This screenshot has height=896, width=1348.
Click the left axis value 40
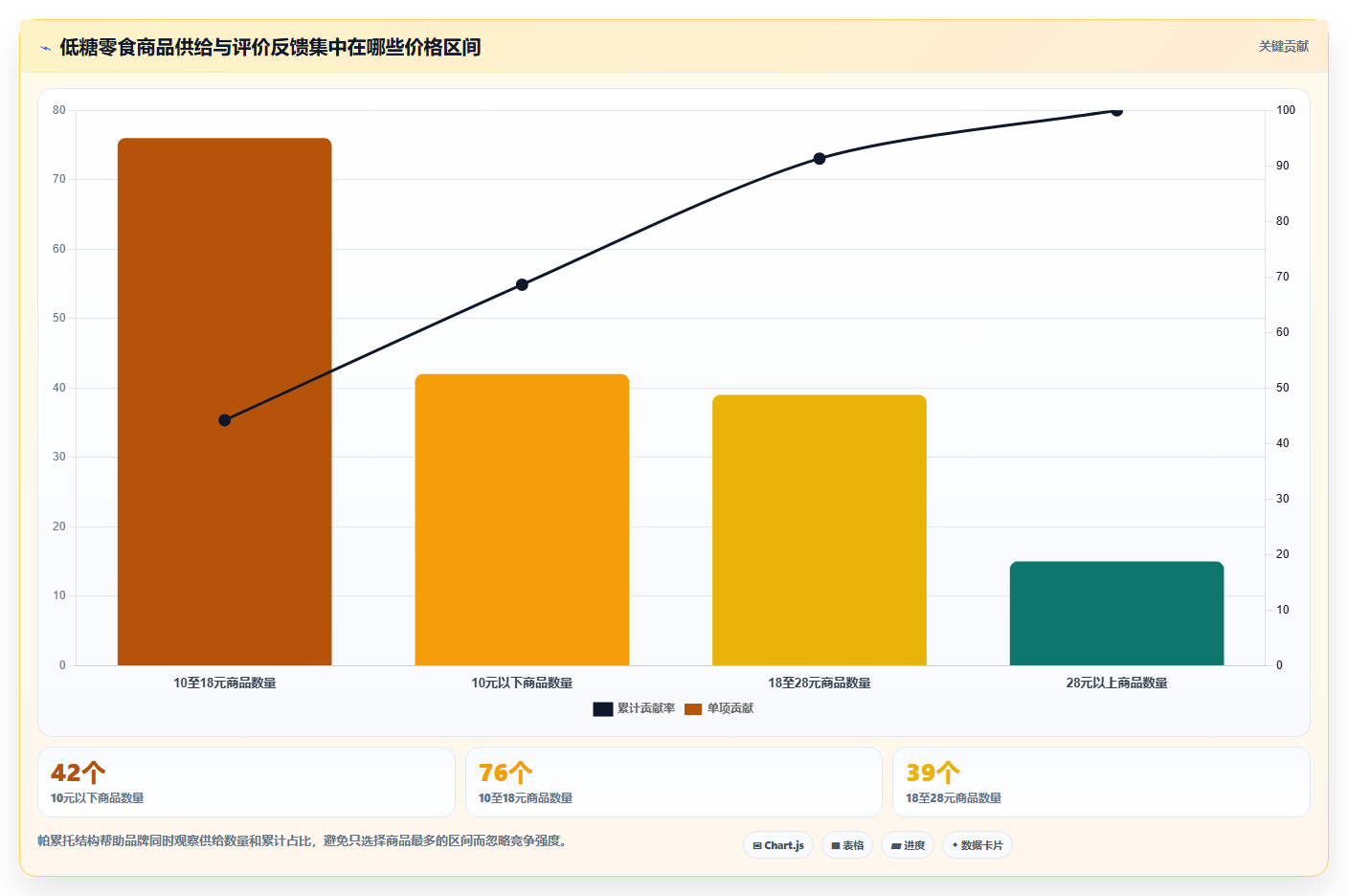(59, 389)
